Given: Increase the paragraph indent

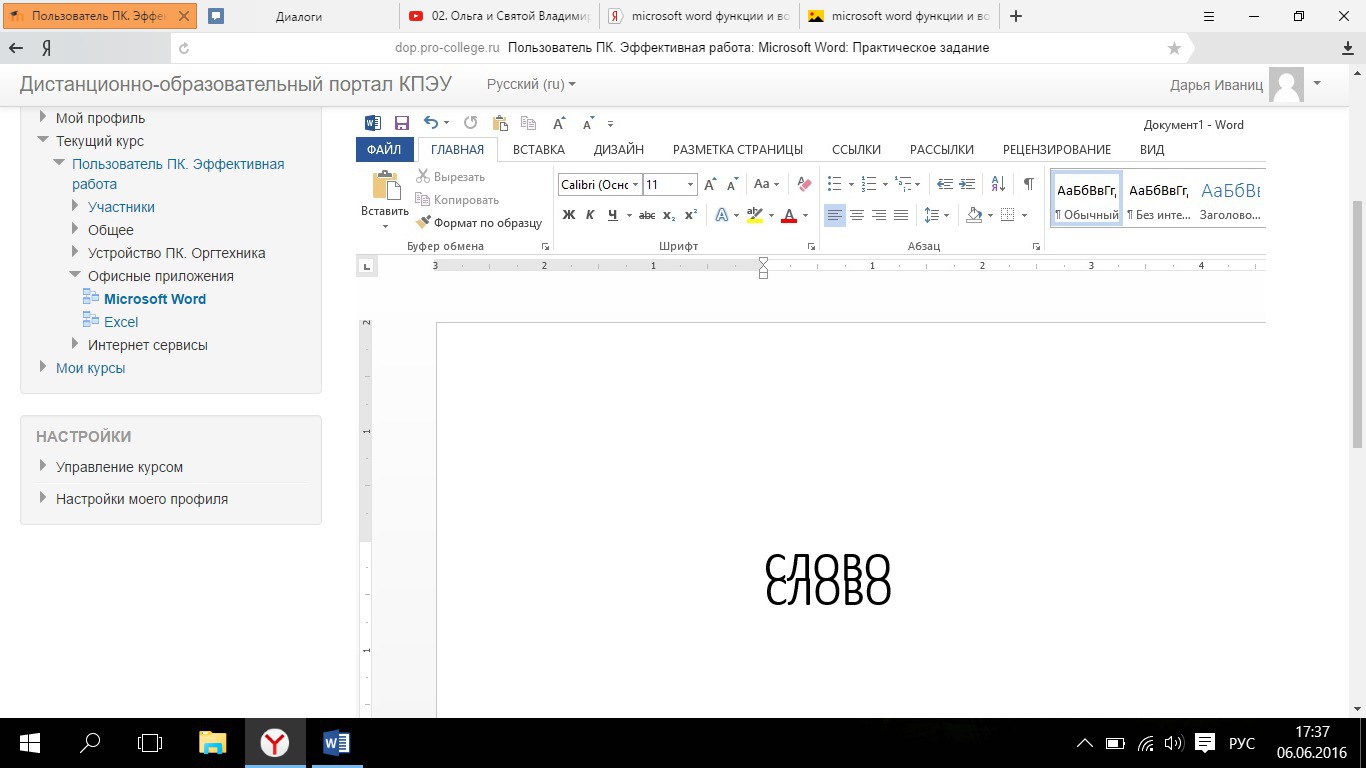Looking at the screenshot, I should pos(967,184).
